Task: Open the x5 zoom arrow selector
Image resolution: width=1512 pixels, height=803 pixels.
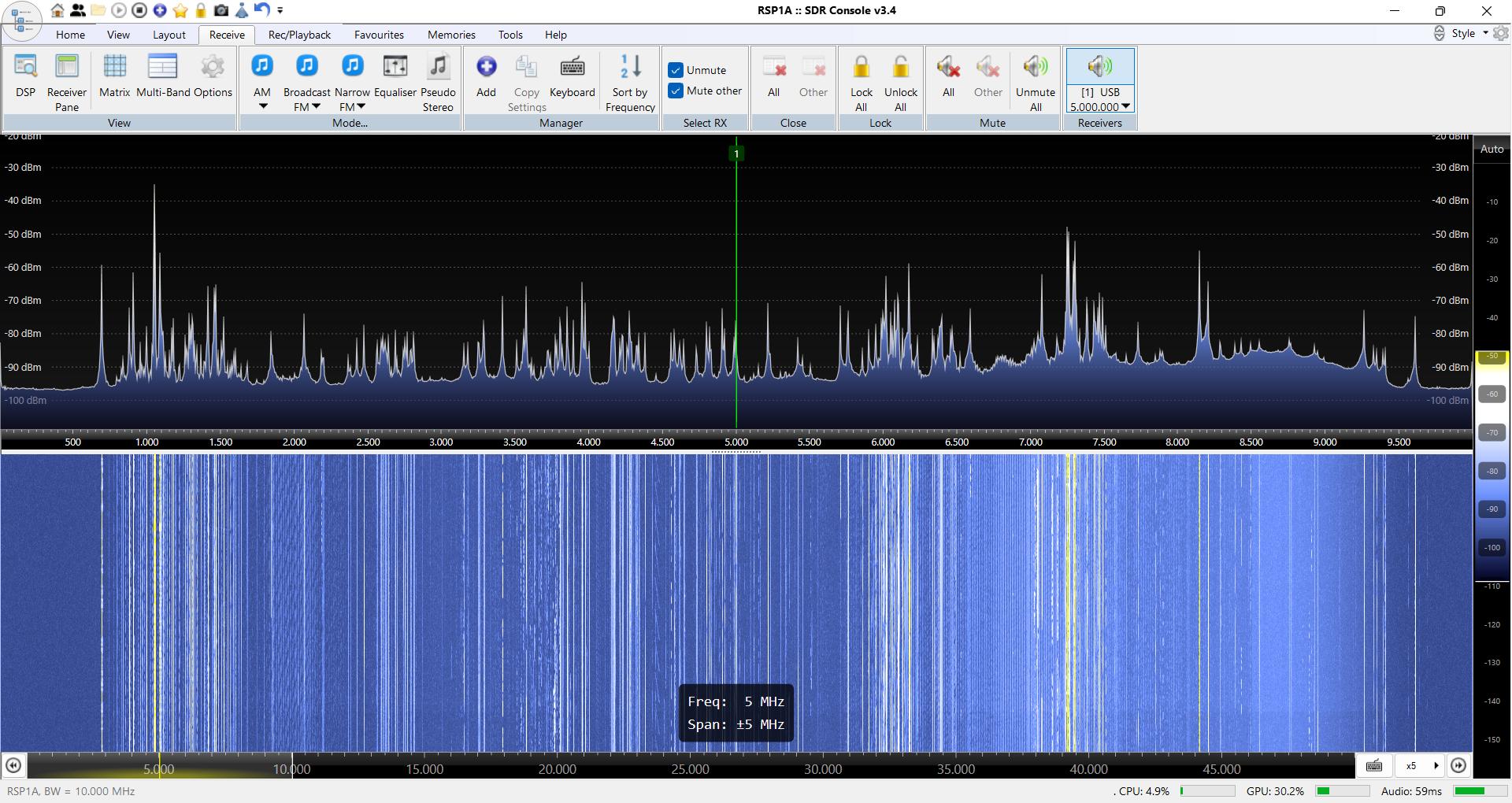Action: pyautogui.click(x=1436, y=765)
